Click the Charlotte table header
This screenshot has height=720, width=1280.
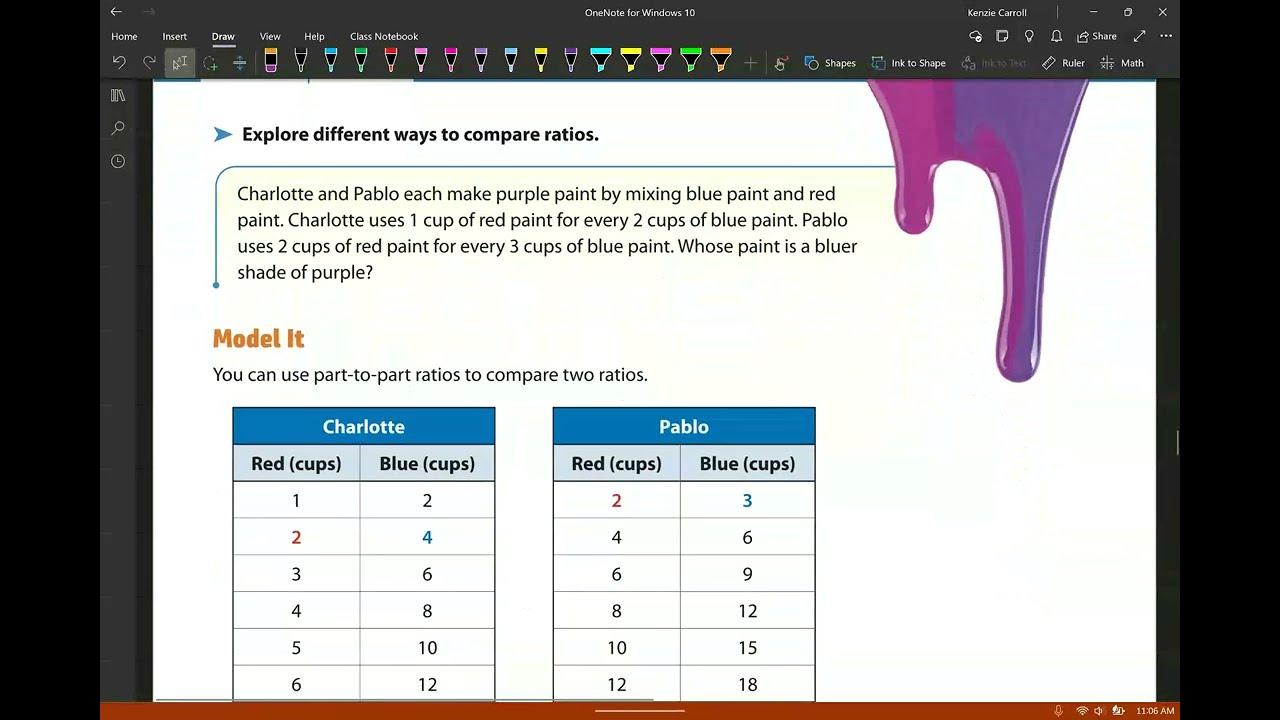364,426
